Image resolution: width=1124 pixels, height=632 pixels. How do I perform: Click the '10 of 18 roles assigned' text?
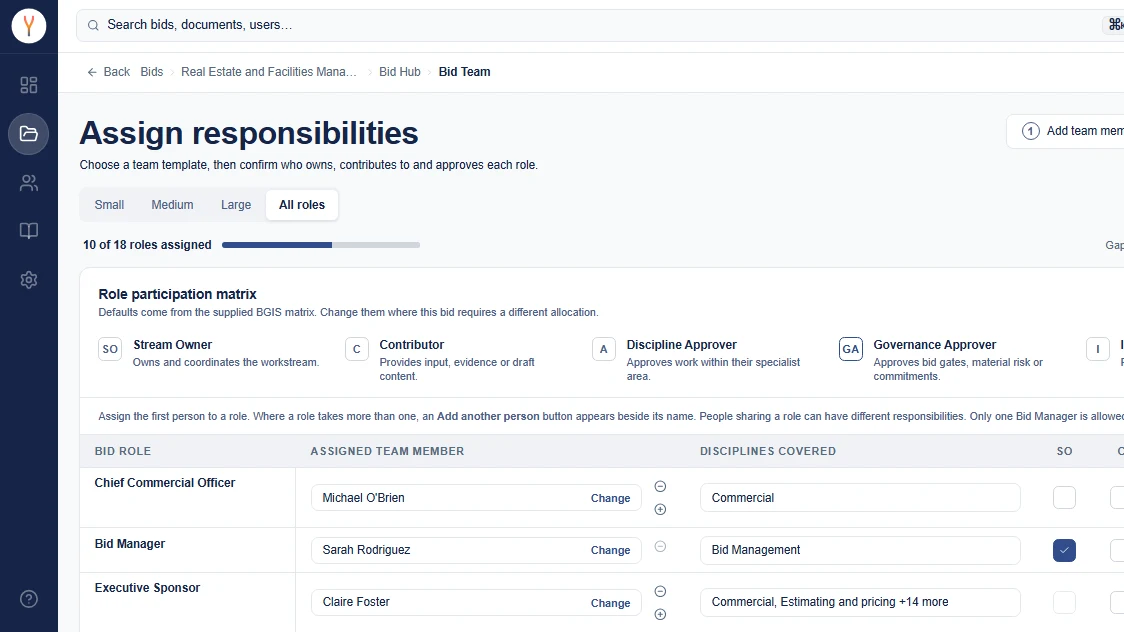147,245
